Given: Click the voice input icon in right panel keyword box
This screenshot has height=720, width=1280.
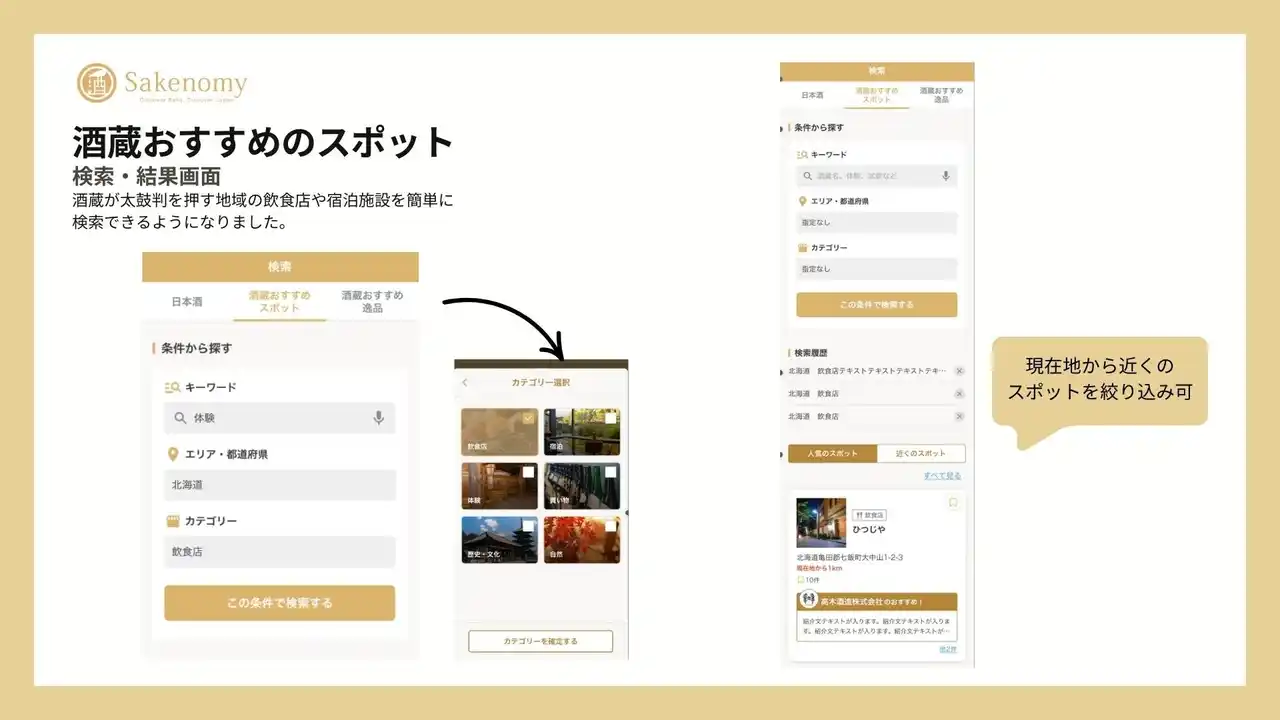Looking at the screenshot, I should pyautogui.click(x=945, y=176).
